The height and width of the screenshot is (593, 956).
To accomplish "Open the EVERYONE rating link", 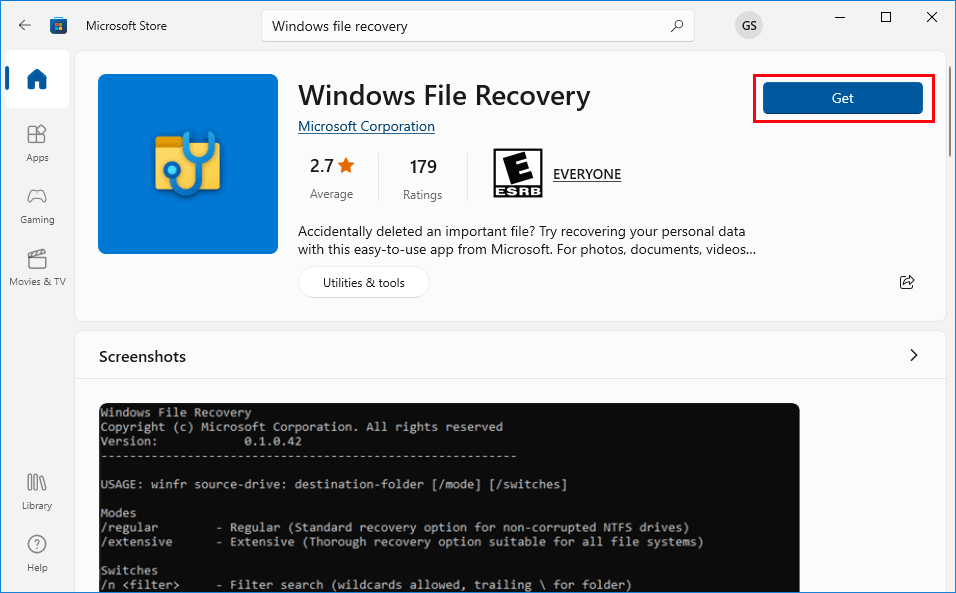I will coord(587,174).
